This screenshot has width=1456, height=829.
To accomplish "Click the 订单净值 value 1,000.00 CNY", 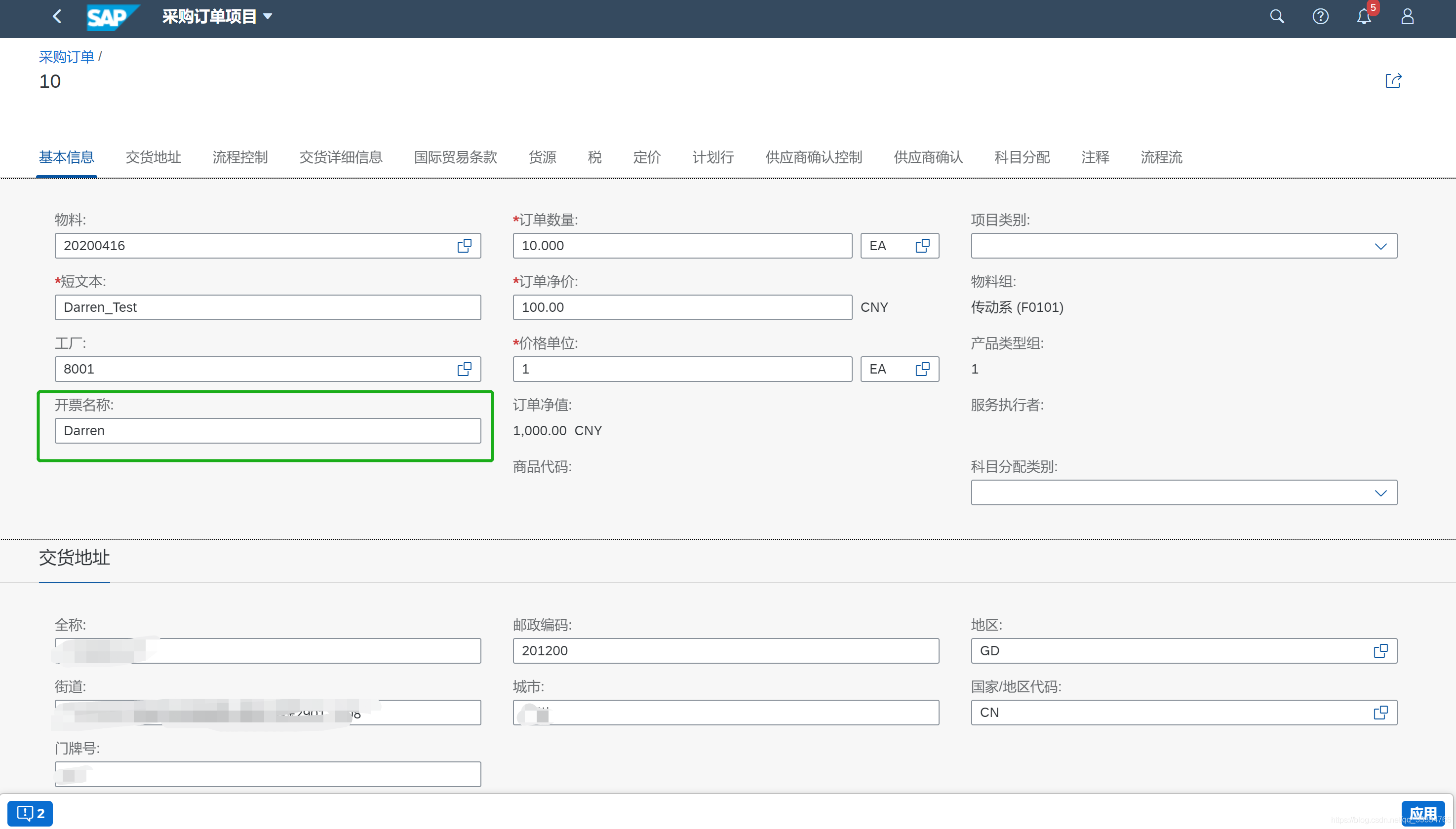I will (557, 430).
